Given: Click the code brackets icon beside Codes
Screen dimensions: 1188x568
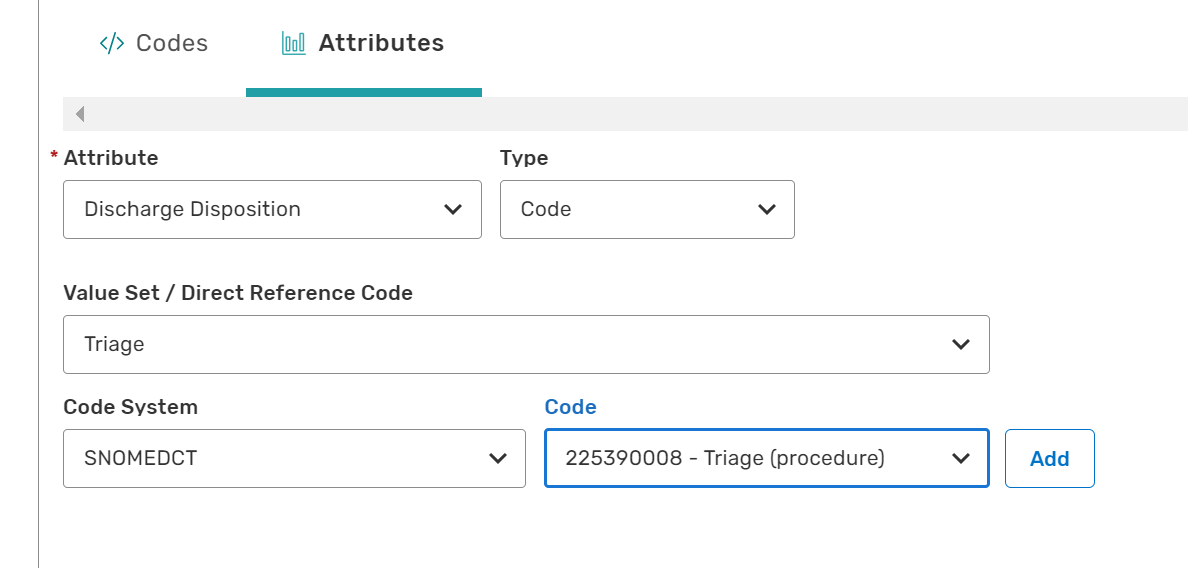Looking at the screenshot, I should [x=111, y=44].
